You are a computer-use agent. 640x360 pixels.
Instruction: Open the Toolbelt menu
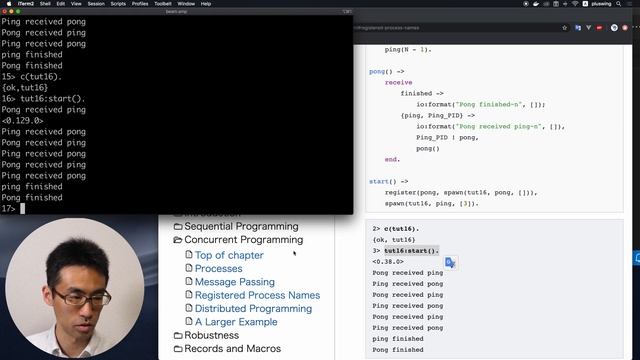[x=162, y=4]
